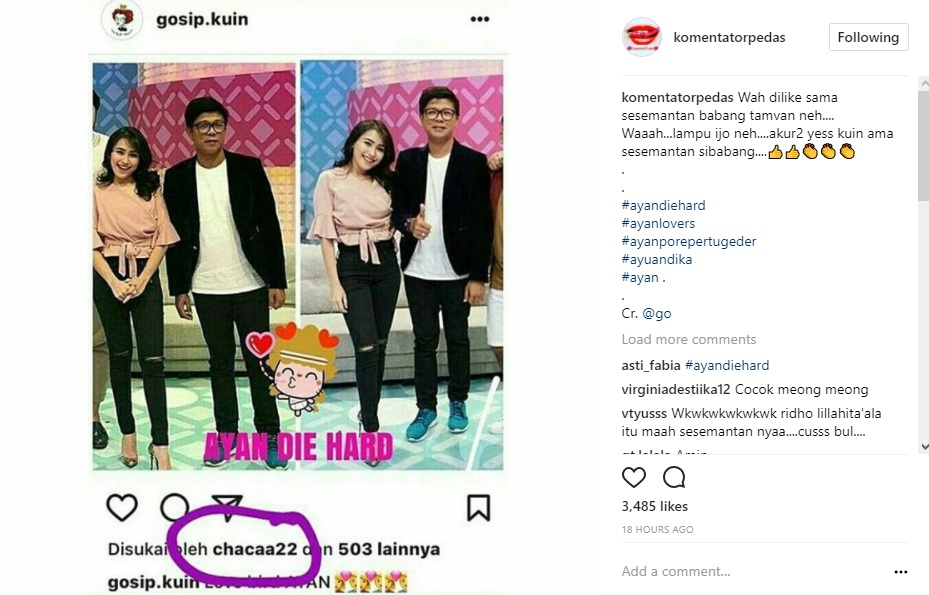Screen dimensions: 929x595
Task: Click the scroll down arrow in comments panel
Action: [924, 447]
